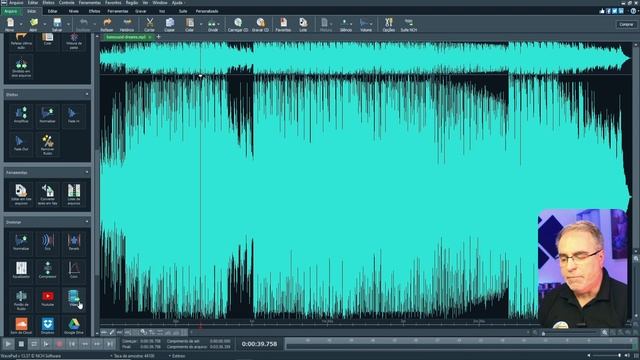This screenshot has width=640, height=360.
Task: Open the Controle menu
Action: (67, 3)
